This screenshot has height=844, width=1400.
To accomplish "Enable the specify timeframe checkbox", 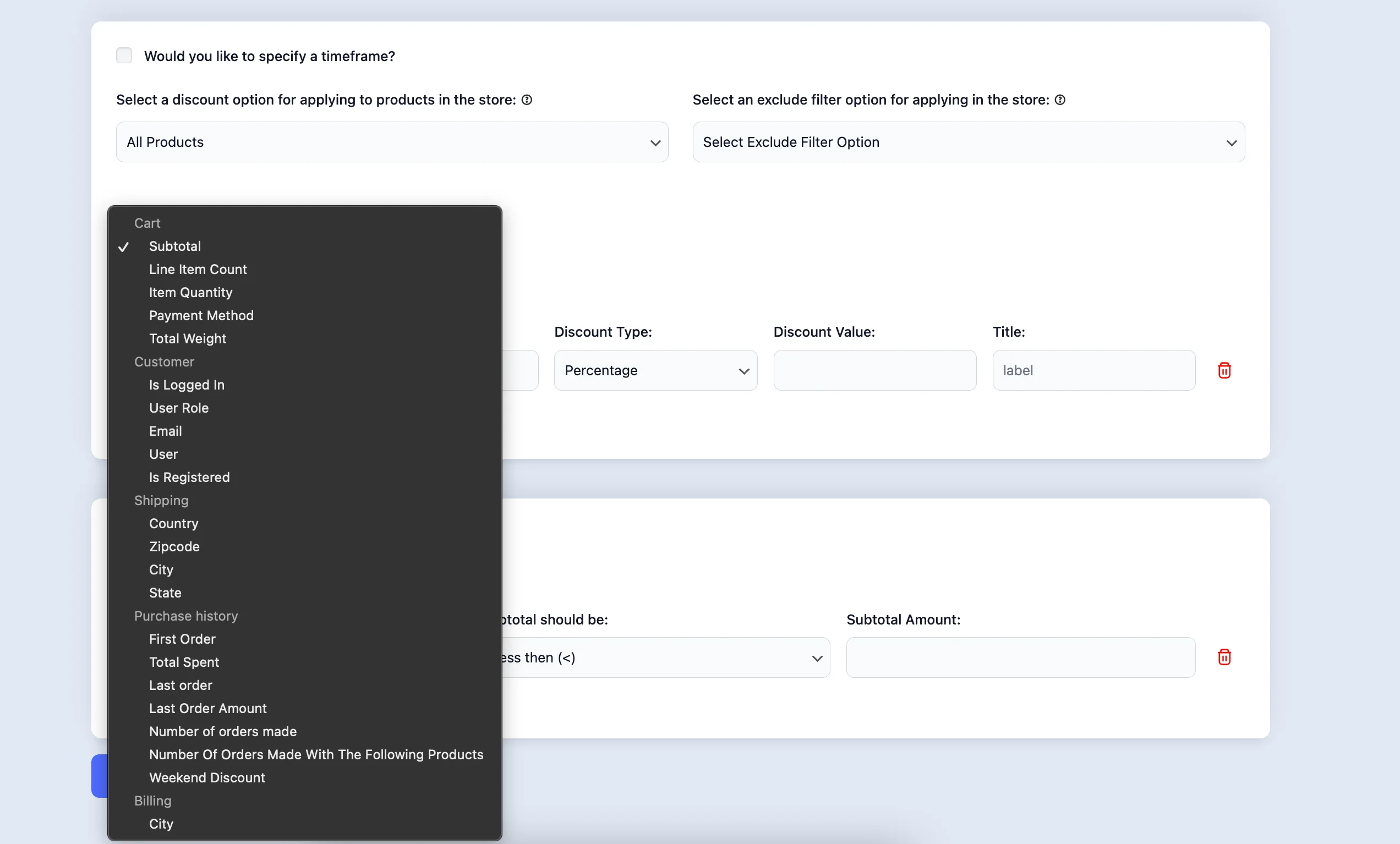I will tap(124, 56).
